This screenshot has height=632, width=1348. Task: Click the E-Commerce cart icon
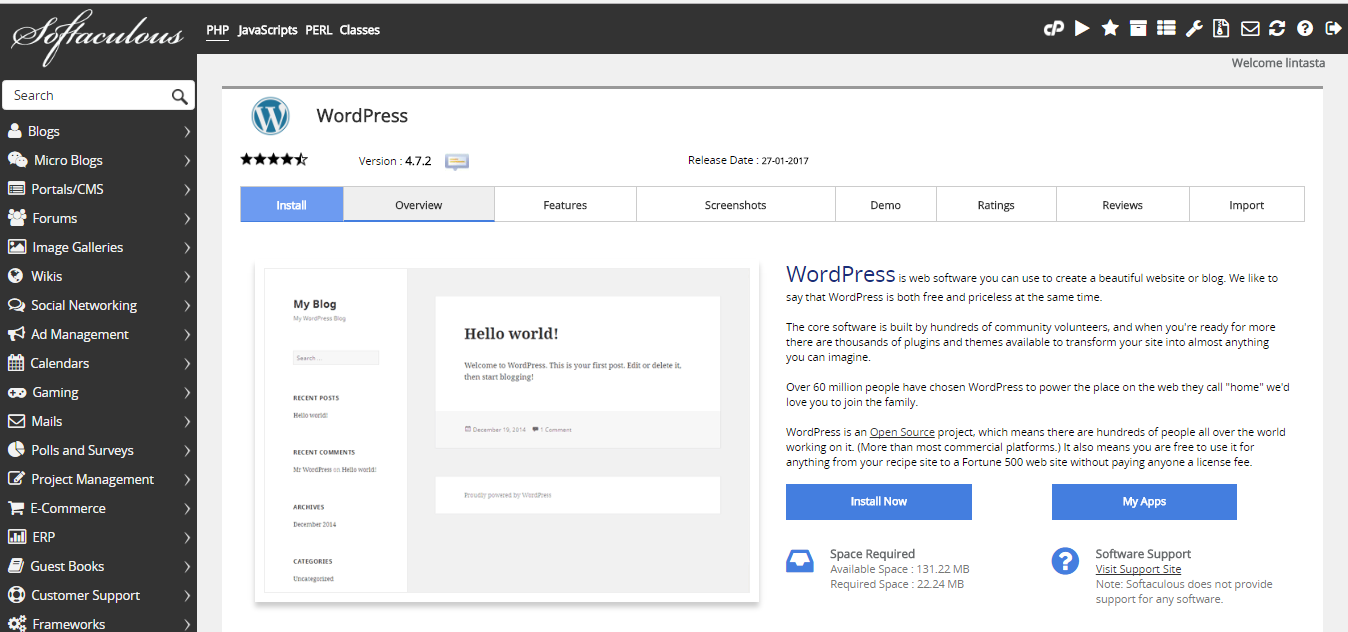[x=16, y=508]
